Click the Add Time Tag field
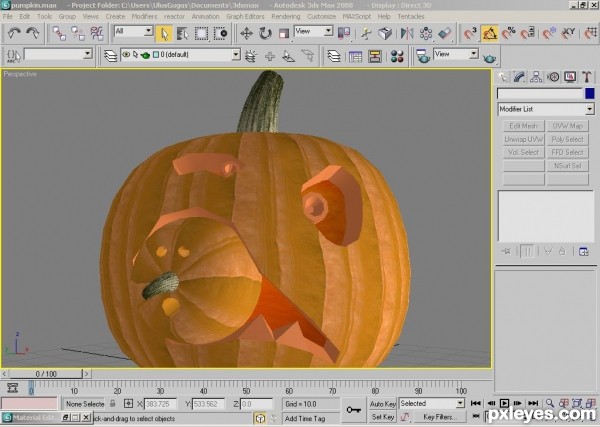Viewport: 600px width, 427px height. (x=310, y=418)
